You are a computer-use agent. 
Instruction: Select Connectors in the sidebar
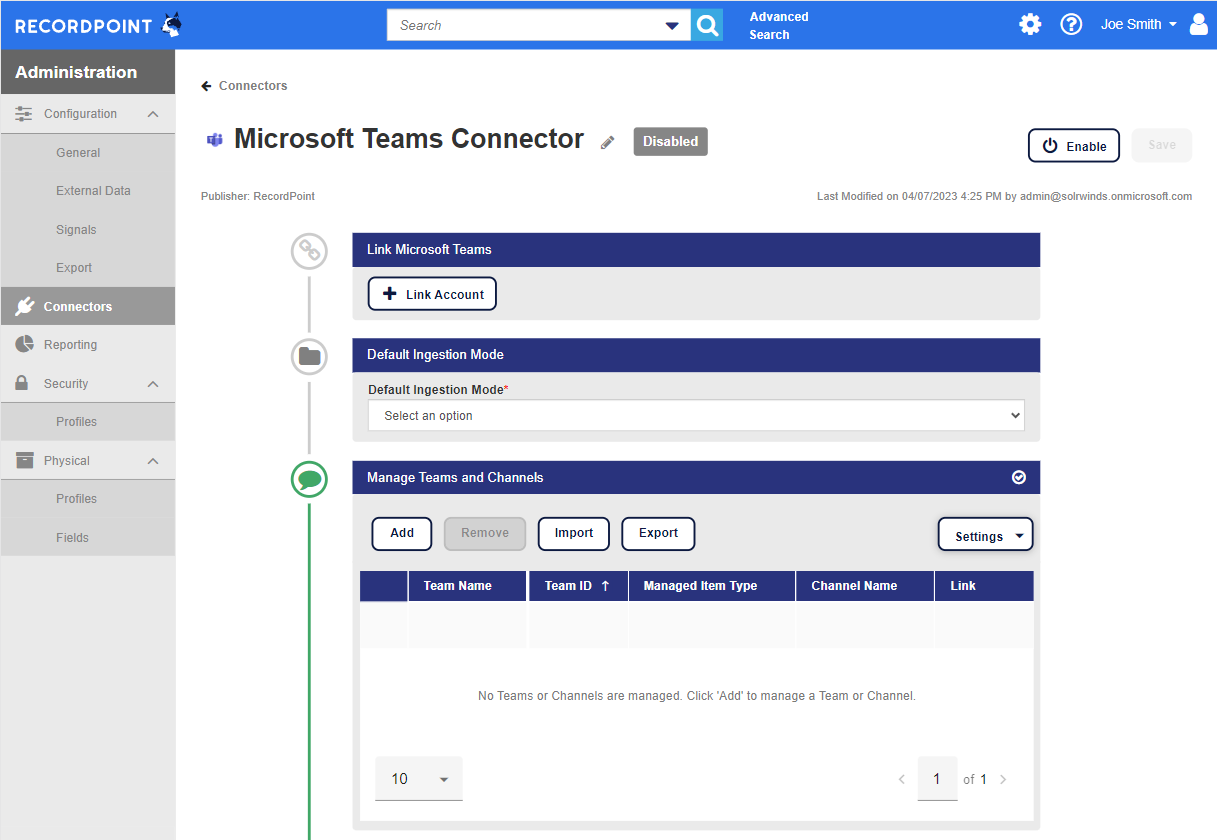[88, 306]
